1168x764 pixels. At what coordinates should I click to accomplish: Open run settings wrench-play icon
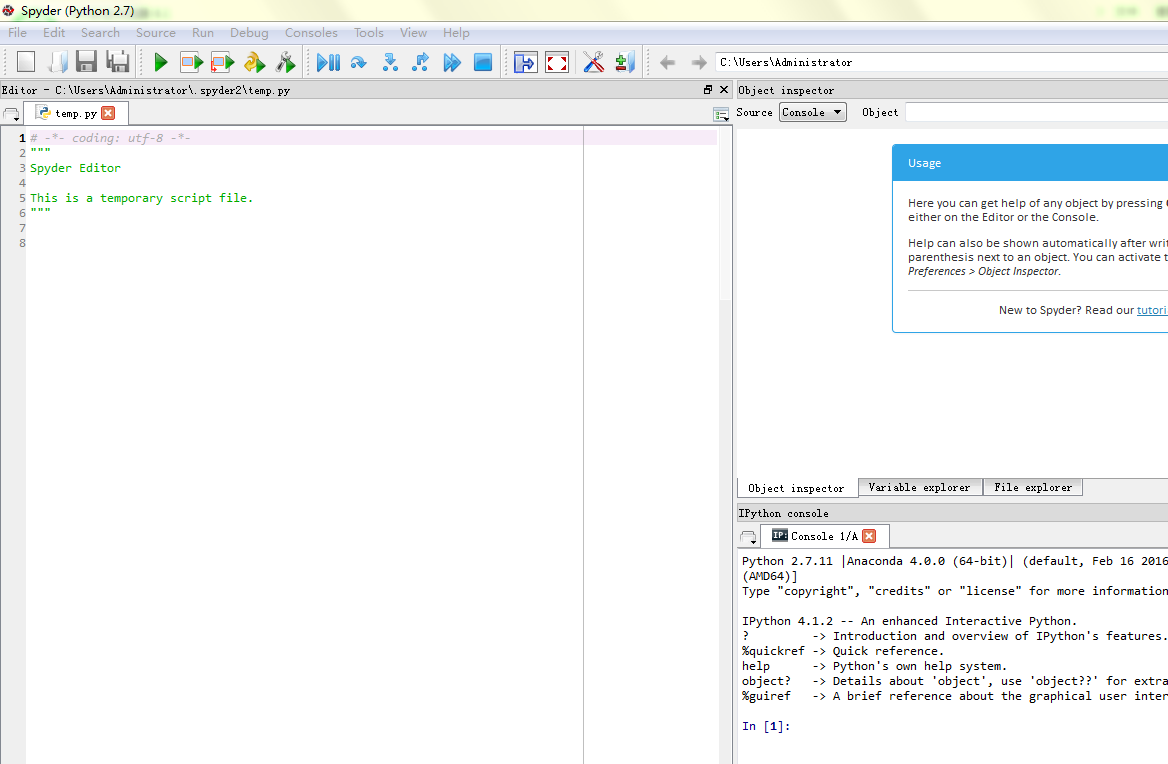tap(285, 62)
